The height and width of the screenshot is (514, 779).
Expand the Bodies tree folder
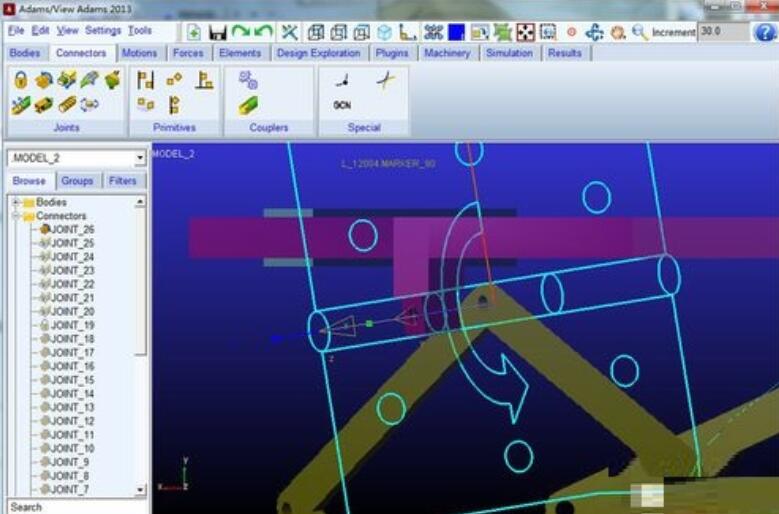(16, 202)
